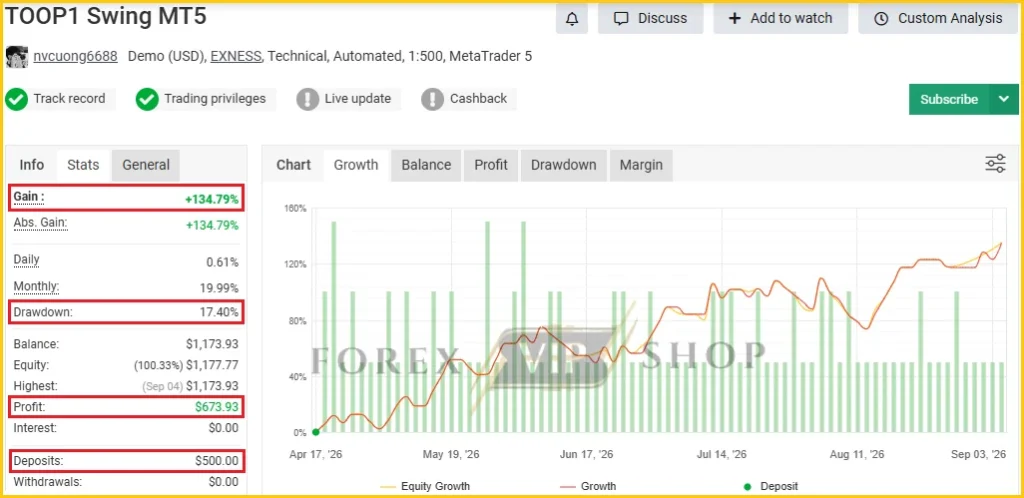Viewport: 1024px width, 498px height.
Task: Toggle Deposit legend marker visibility
Action: click(771, 486)
